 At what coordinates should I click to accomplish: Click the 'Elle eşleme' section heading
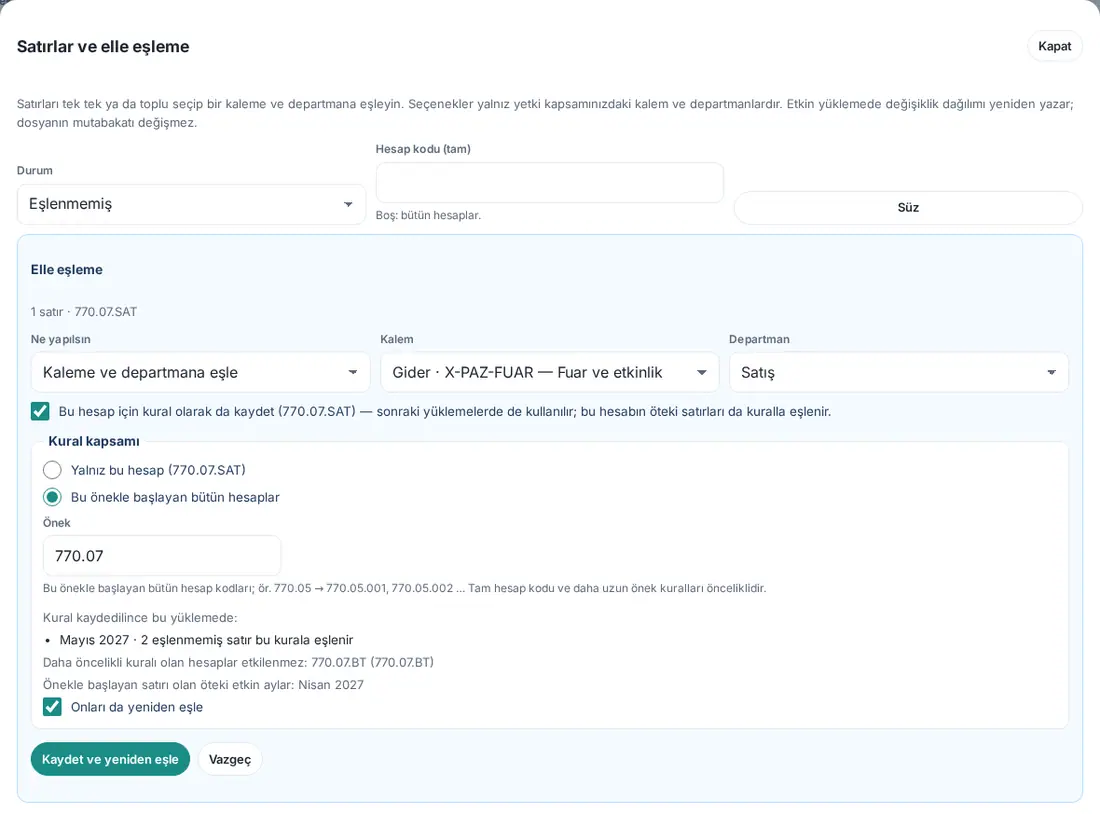click(x=67, y=269)
